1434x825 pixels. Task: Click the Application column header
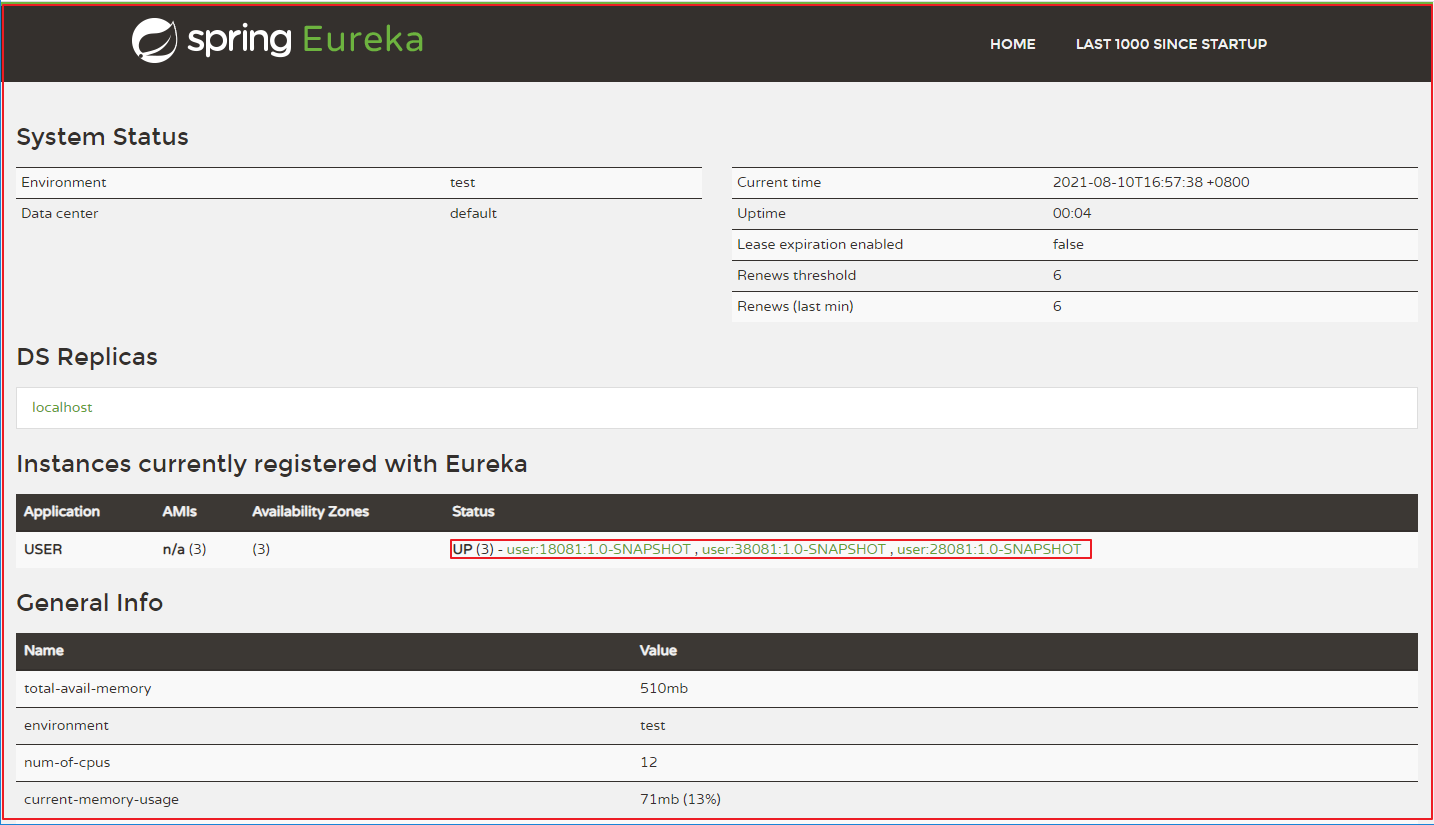pos(62,512)
